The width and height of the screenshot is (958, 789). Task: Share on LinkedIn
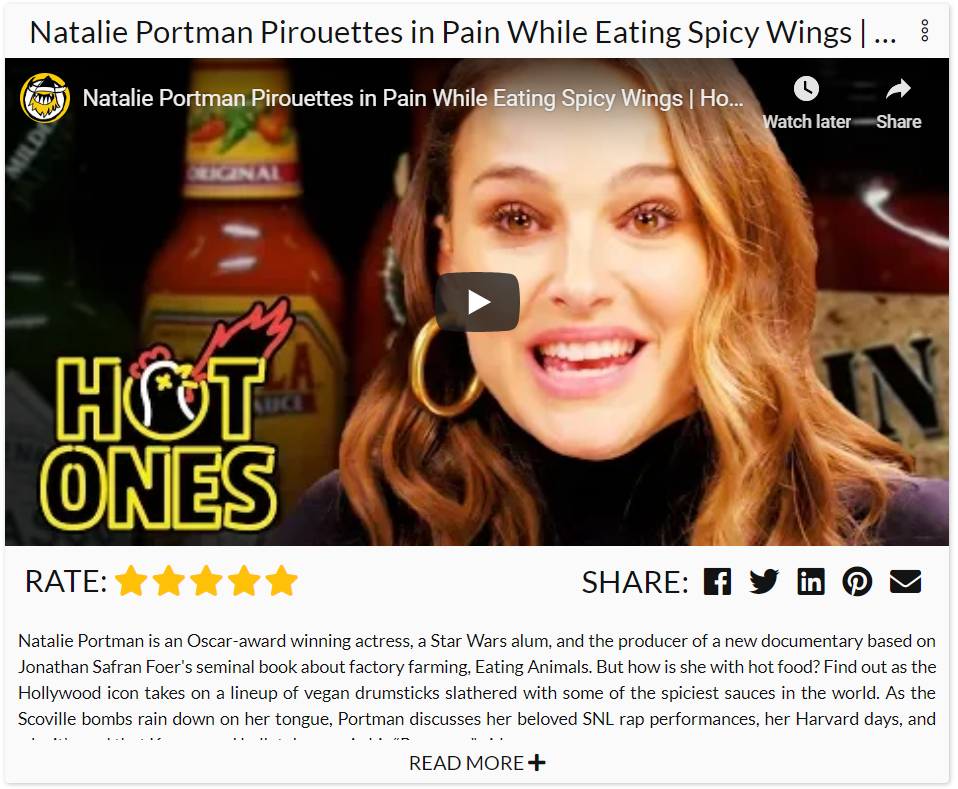[811, 581]
